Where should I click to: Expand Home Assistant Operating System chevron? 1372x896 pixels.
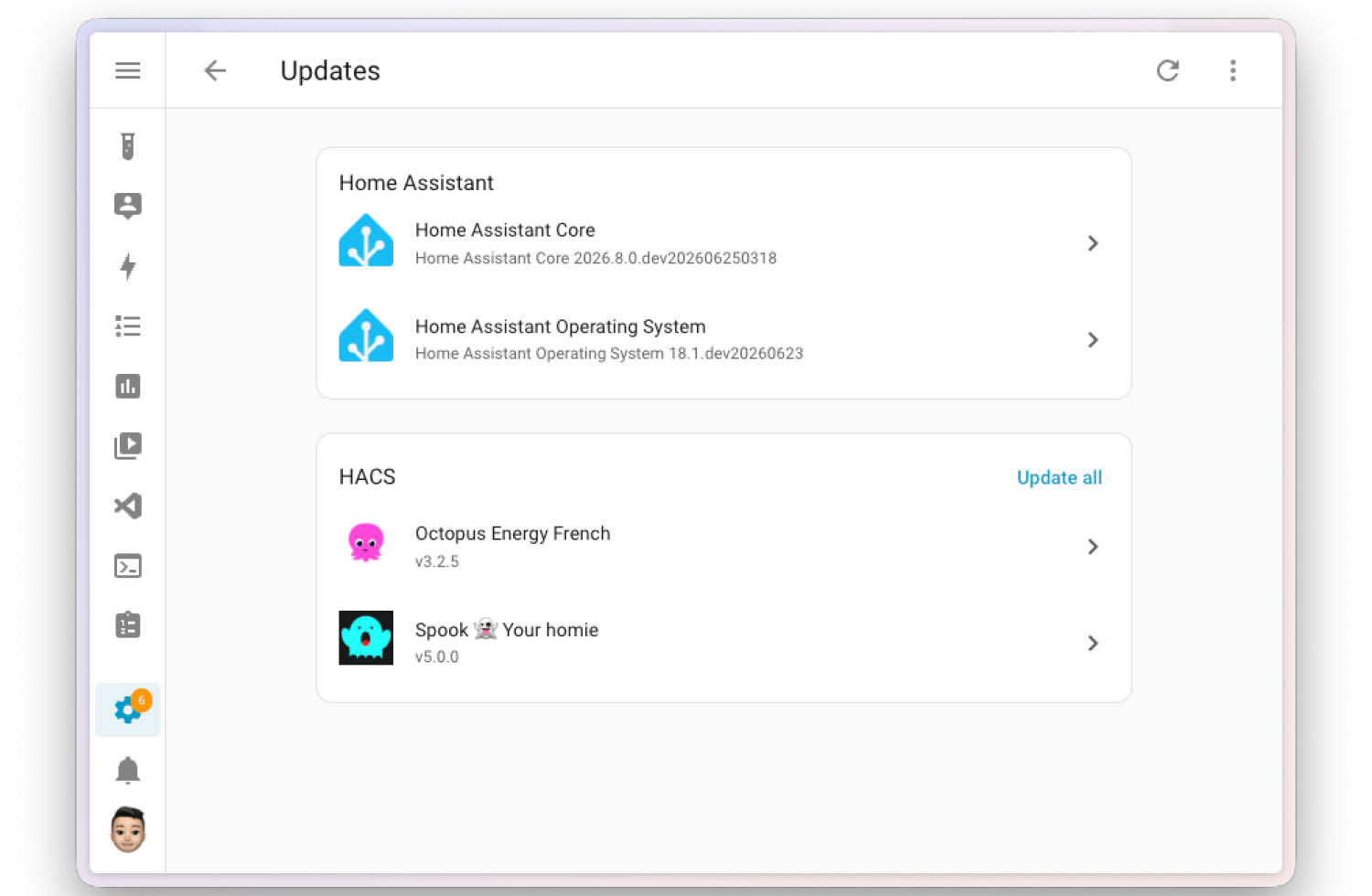[1092, 340]
